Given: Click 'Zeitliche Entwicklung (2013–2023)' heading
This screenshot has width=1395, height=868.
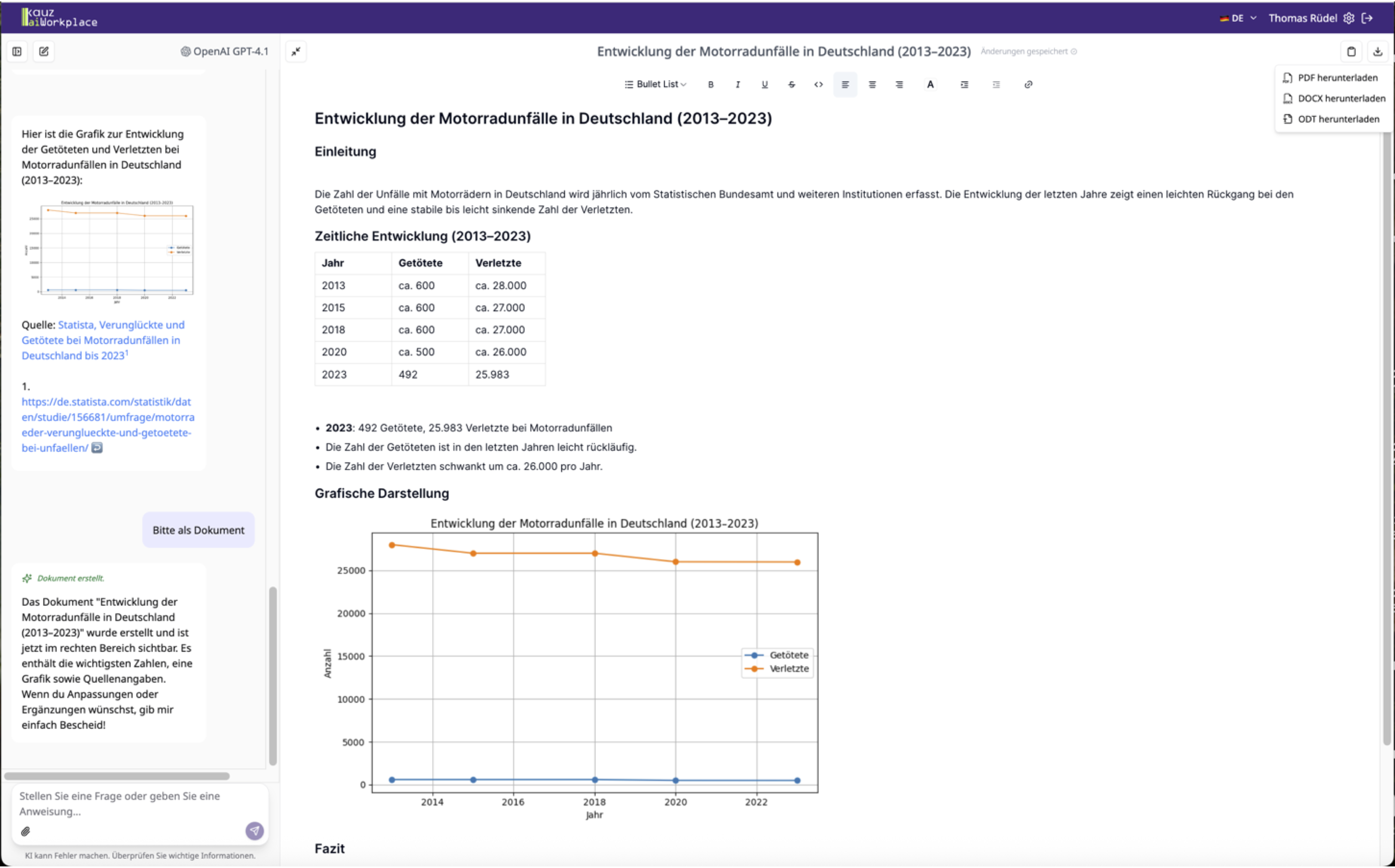Looking at the screenshot, I should (x=422, y=236).
